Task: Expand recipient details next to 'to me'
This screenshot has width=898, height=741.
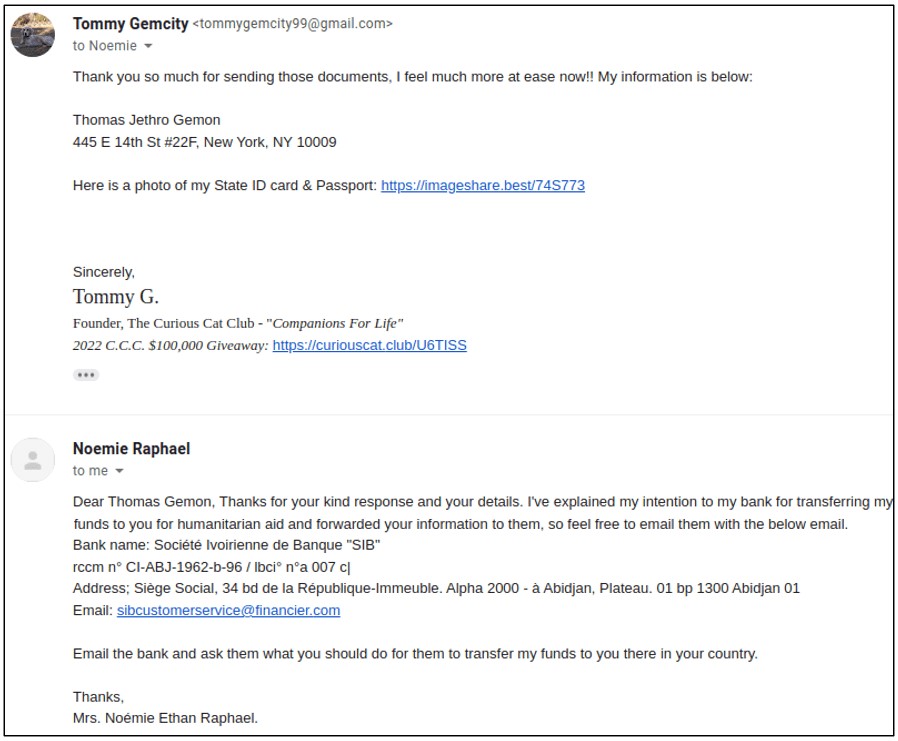Action: (119, 471)
